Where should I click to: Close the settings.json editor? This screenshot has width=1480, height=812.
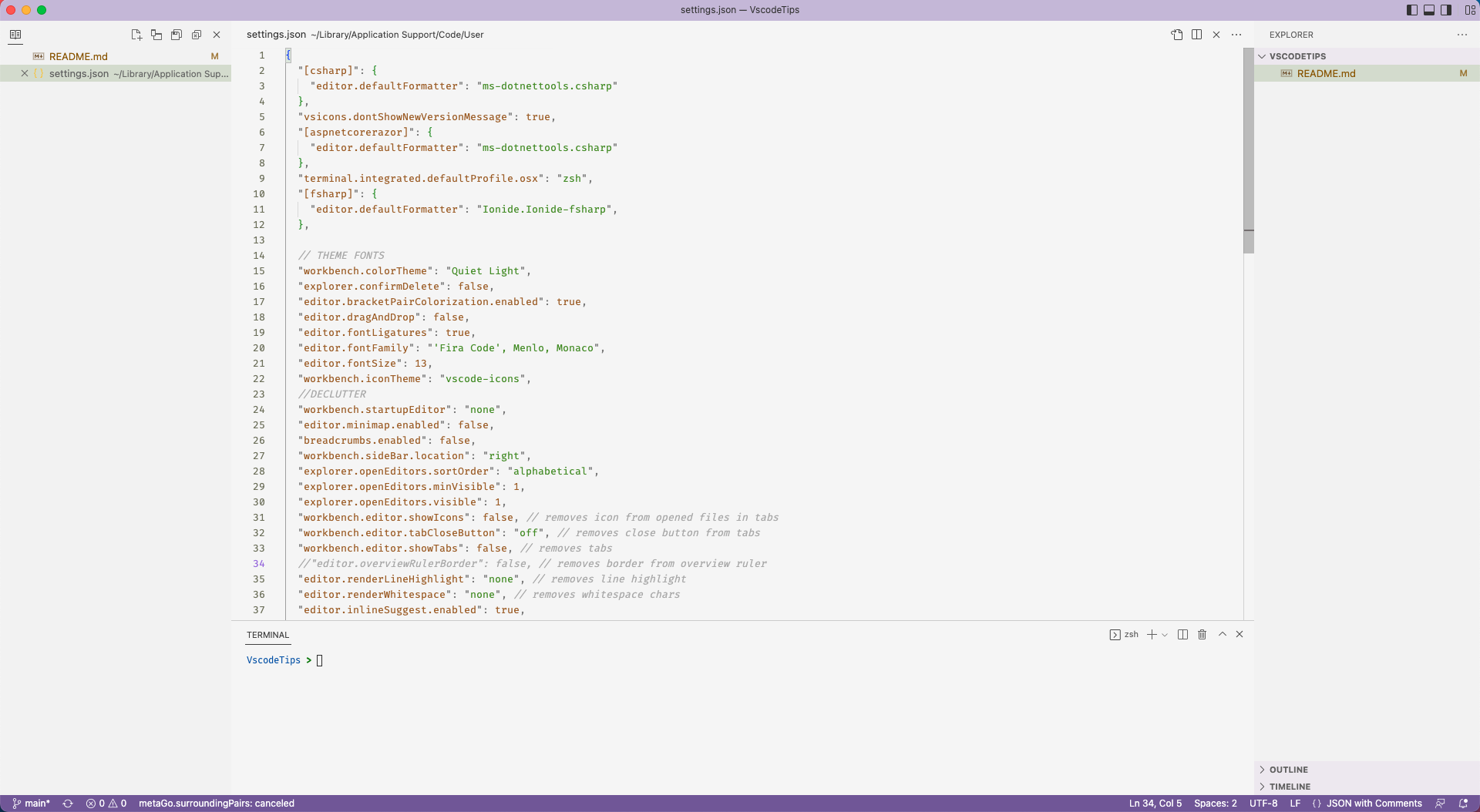[x=1216, y=35]
